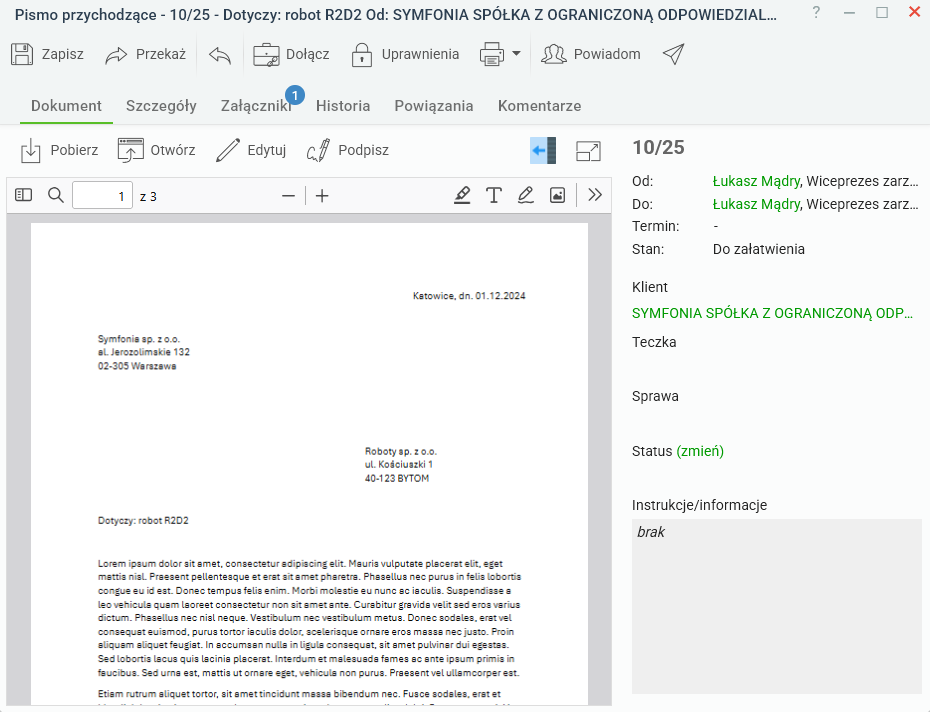Screen dimensions: 930x712
Task: Expand the print options dropdown arrow
Action: click(516, 53)
